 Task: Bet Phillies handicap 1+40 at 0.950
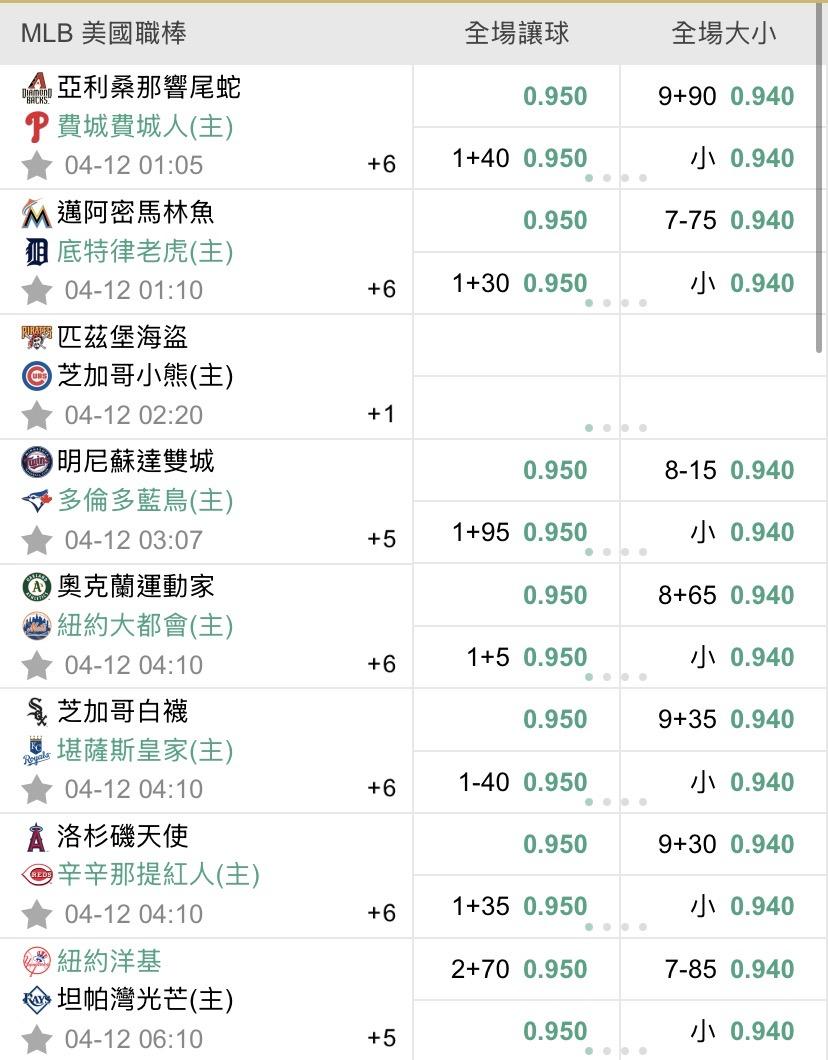tap(519, 158)
